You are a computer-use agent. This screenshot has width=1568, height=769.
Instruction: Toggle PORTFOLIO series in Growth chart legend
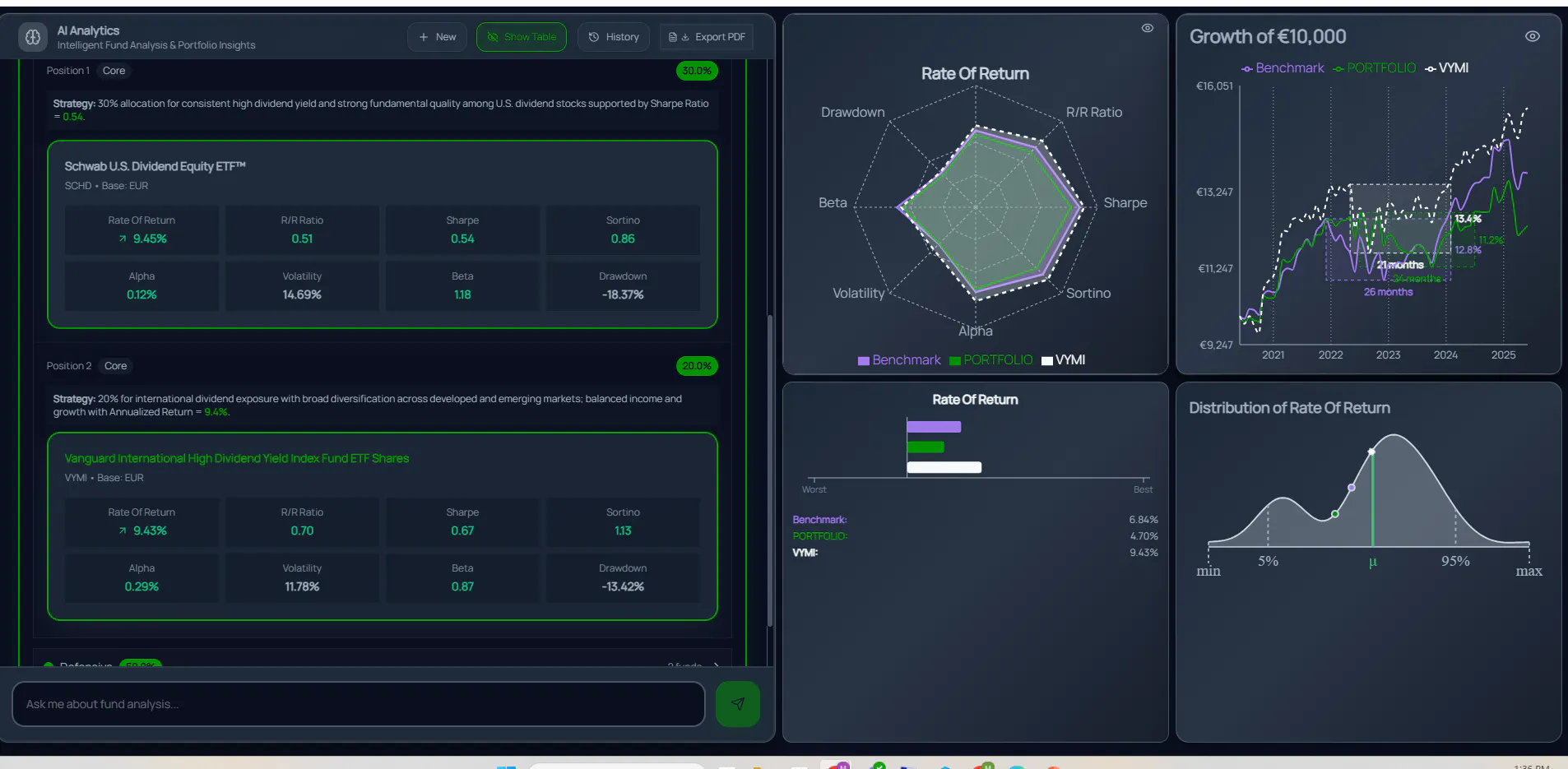(x=1375, y=68)
